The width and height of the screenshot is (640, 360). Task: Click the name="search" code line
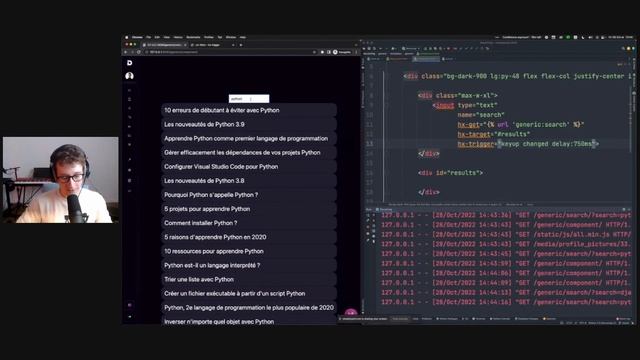[481, 115]
